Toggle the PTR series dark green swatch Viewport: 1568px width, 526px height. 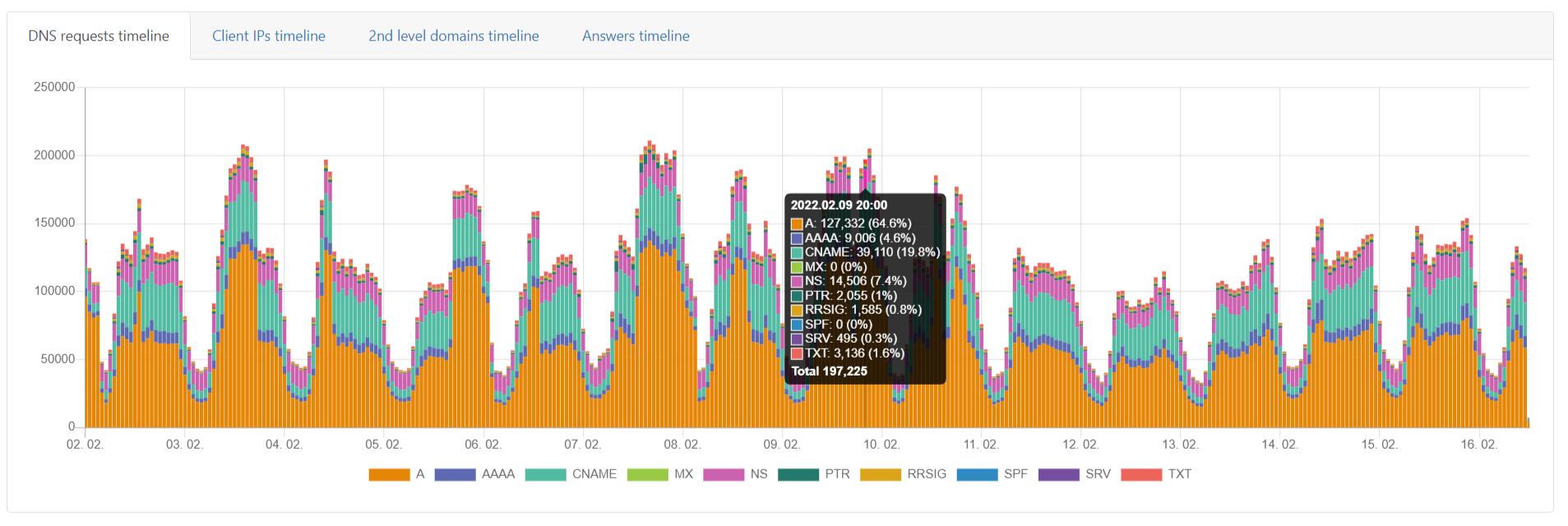pos(798,474)
